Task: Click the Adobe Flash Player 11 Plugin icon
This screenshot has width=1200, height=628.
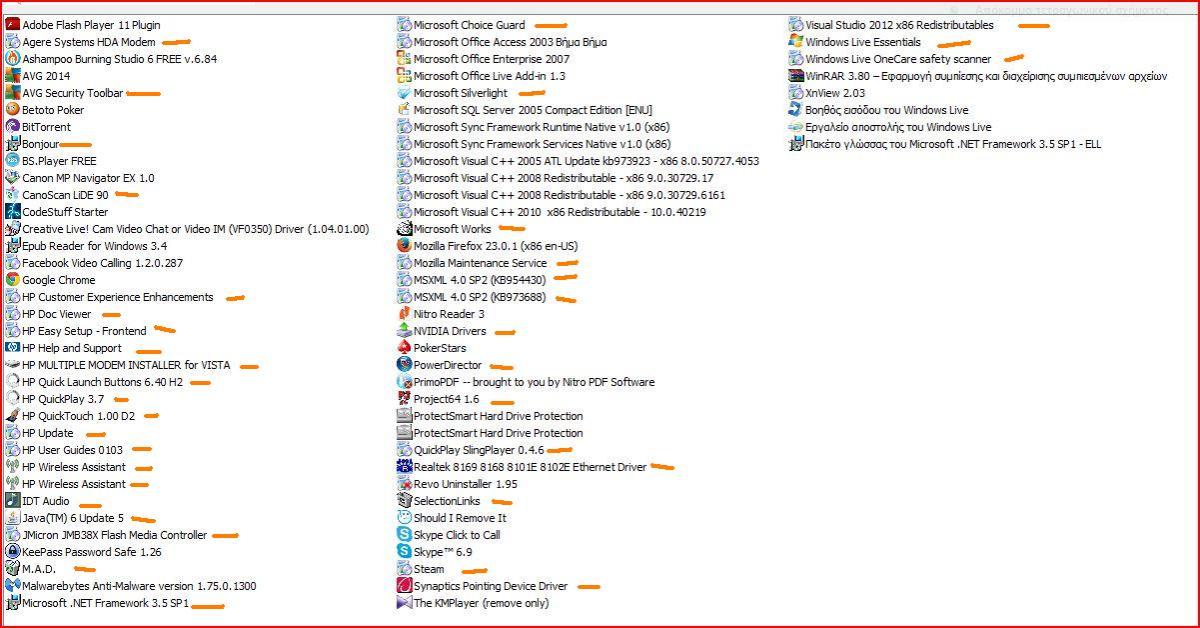Action: click(x=12, y=25)
